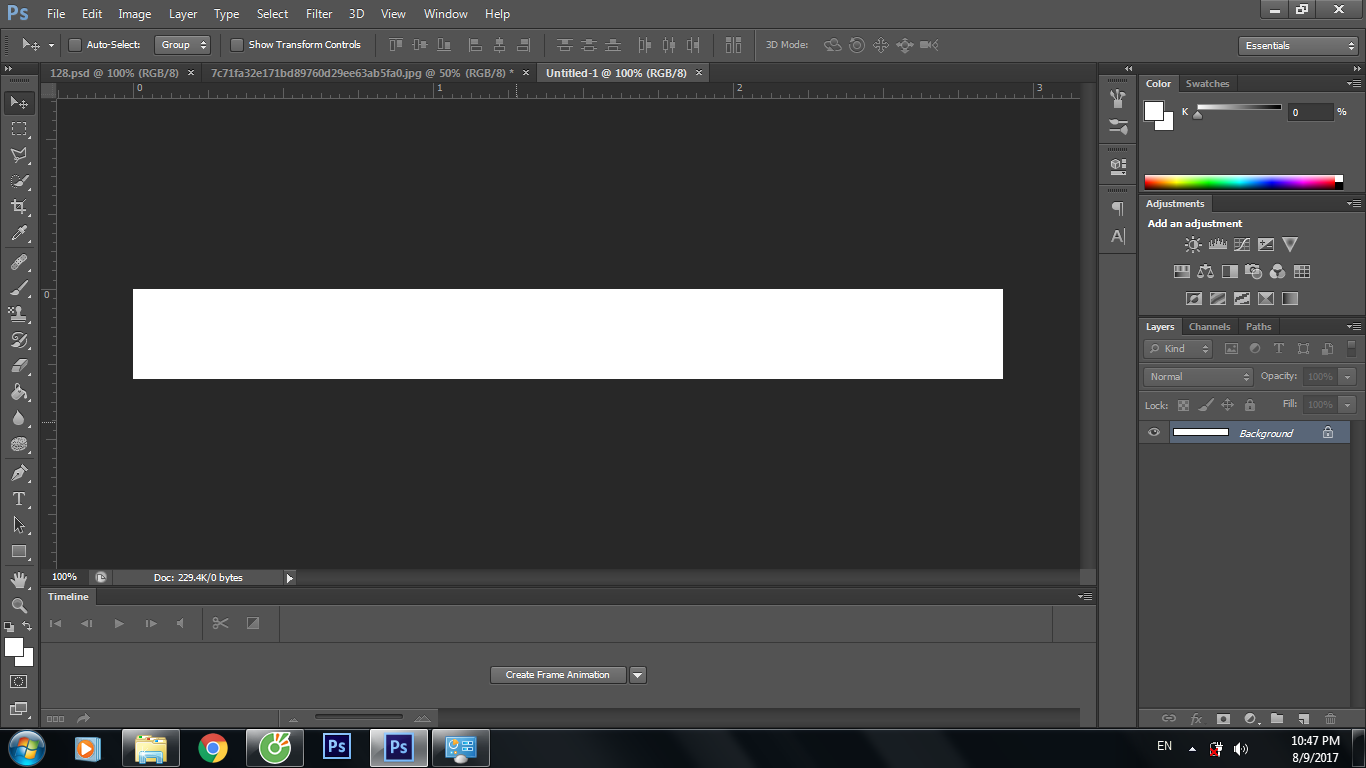Open the Normal blend mode dropdown
The image size is (1366, 768).
pos(1198,377)
